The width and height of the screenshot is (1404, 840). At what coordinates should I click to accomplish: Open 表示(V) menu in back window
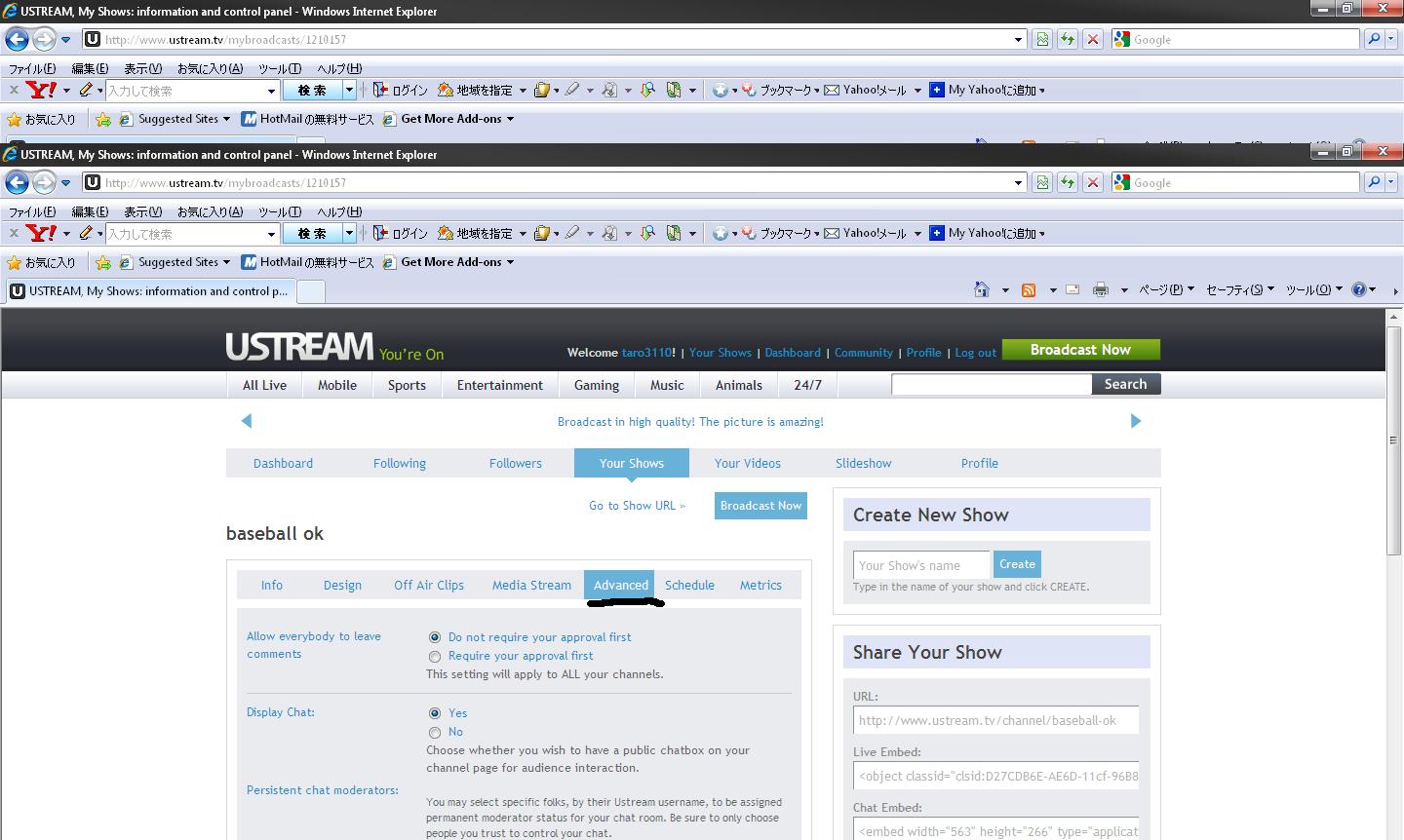[x=142, y=69]
